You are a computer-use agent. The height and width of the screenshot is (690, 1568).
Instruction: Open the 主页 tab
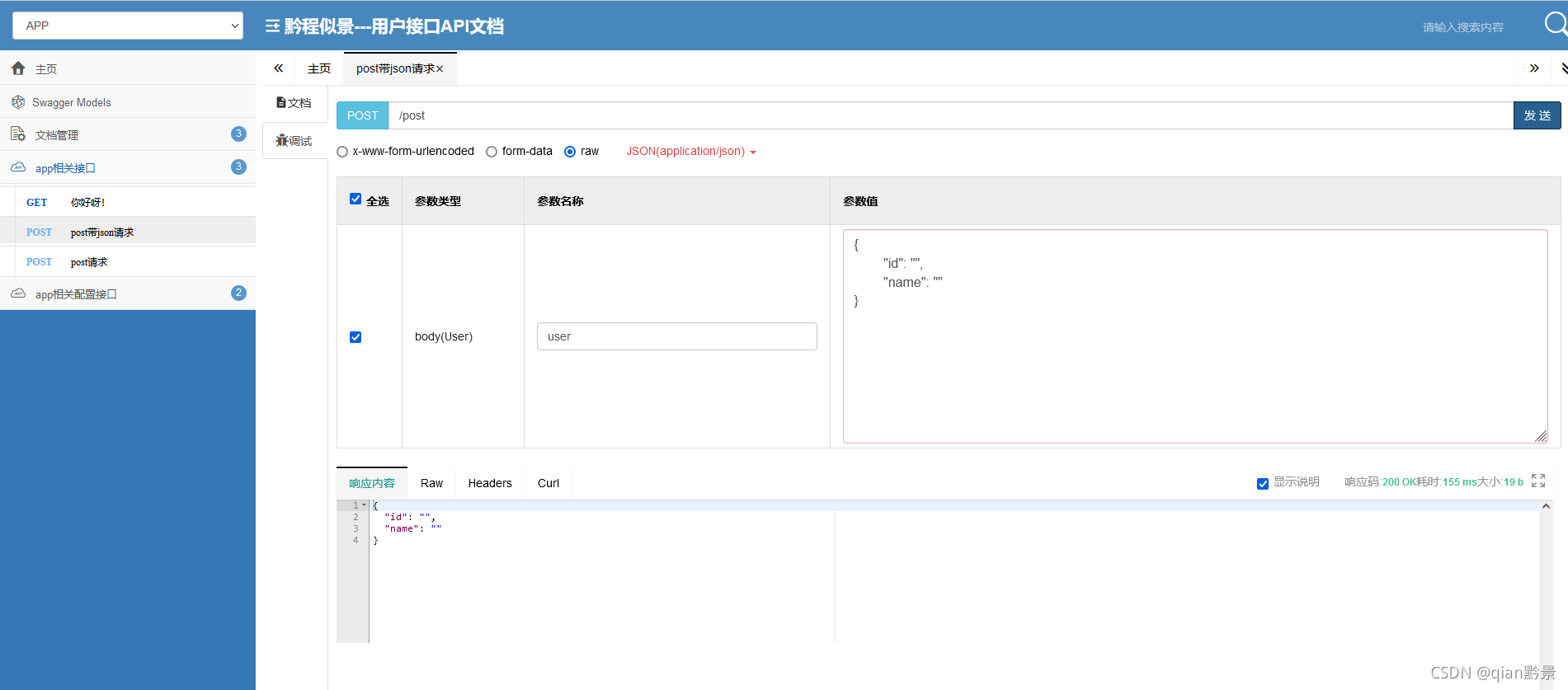319,68
